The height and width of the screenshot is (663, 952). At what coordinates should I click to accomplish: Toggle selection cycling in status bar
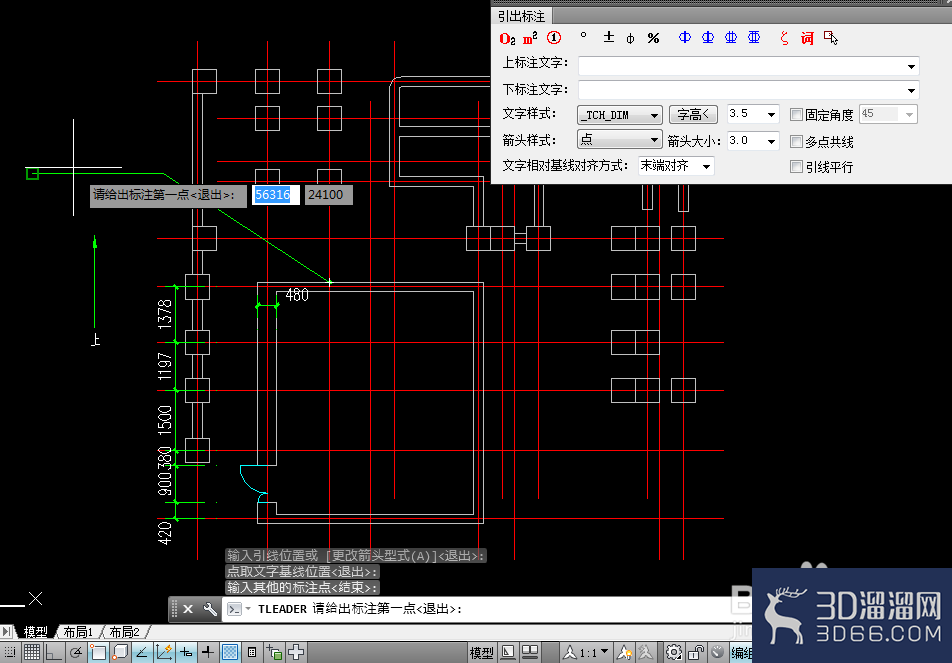pos(274,652)
